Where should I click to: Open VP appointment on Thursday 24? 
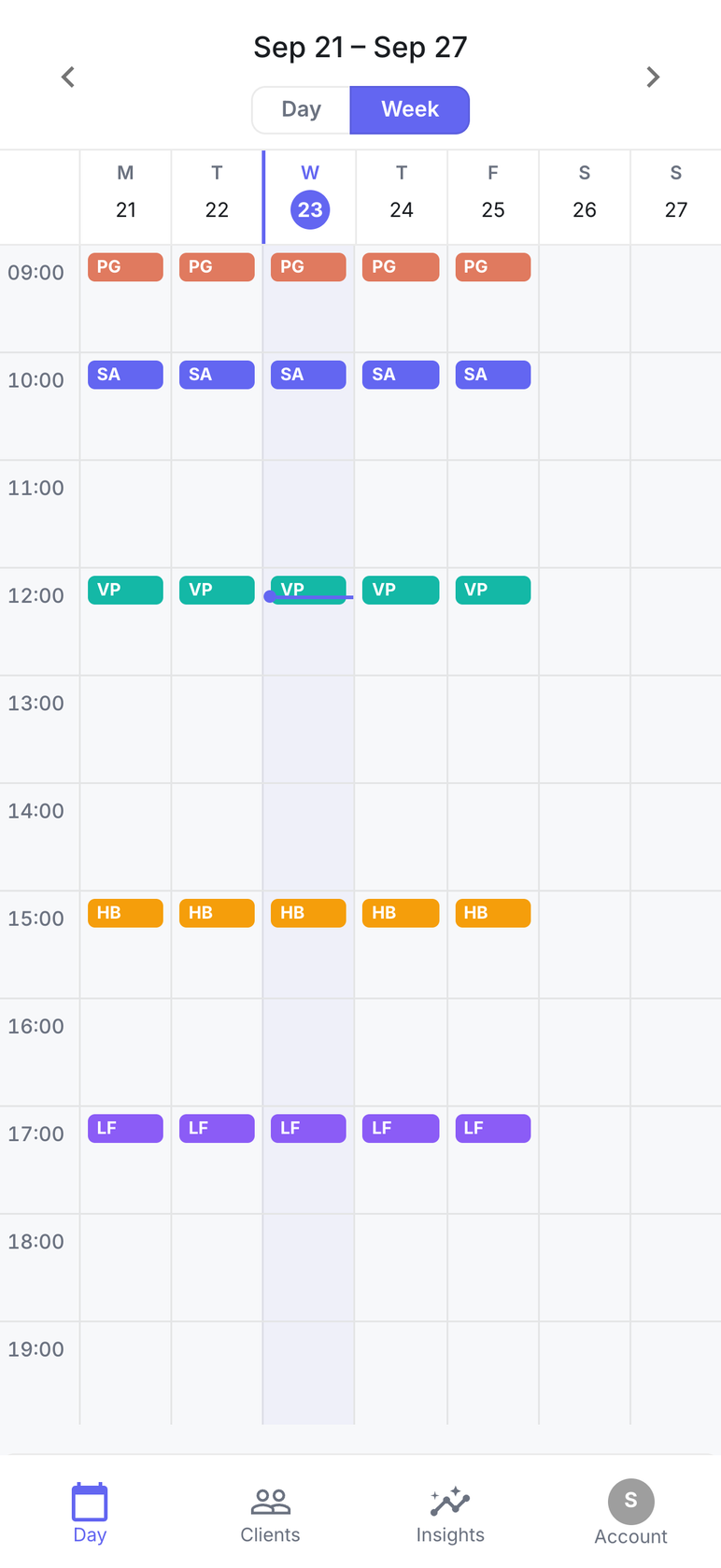[401, 591]
